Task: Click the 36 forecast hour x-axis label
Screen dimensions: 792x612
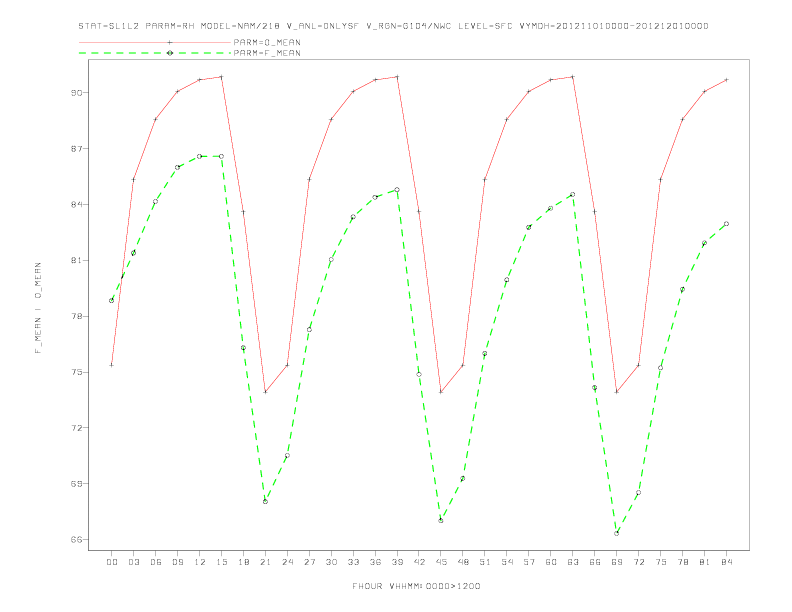Action: coord(375,562)
